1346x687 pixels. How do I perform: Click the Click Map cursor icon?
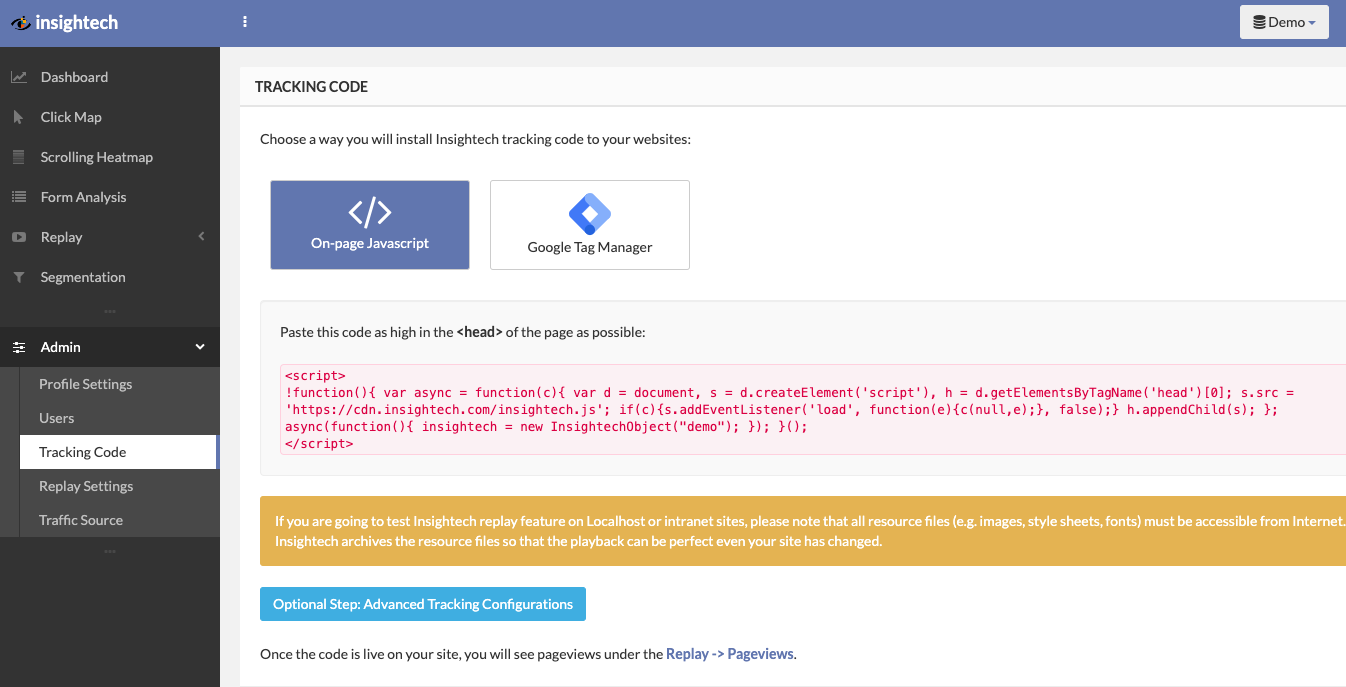[x=18, y=117]
